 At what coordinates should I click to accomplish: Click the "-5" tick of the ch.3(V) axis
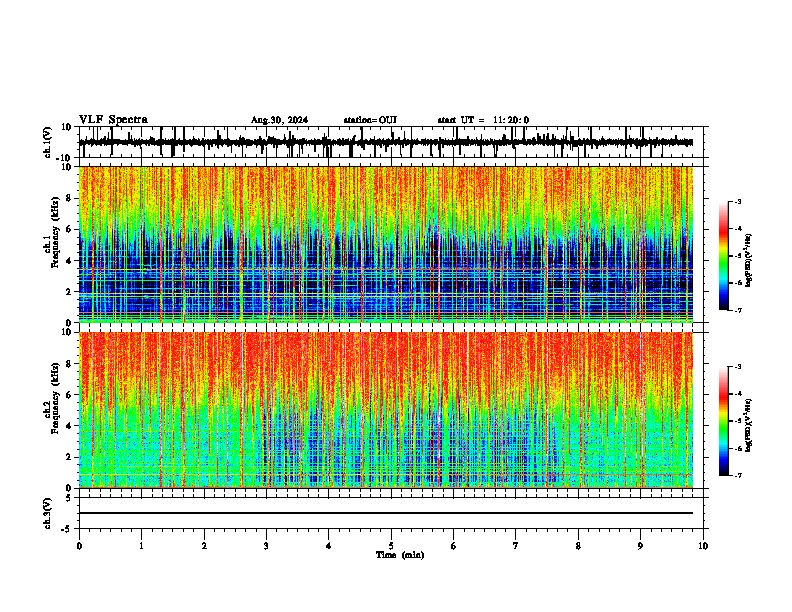pos(67,528)
